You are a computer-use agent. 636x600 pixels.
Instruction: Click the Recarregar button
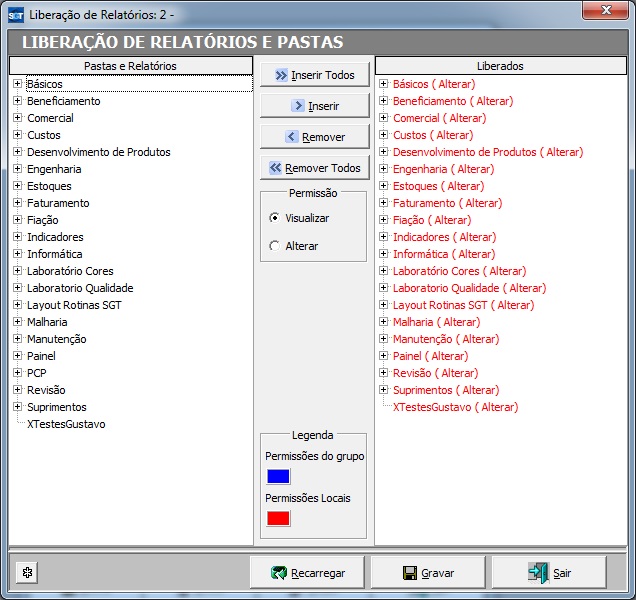pos(307,573)
